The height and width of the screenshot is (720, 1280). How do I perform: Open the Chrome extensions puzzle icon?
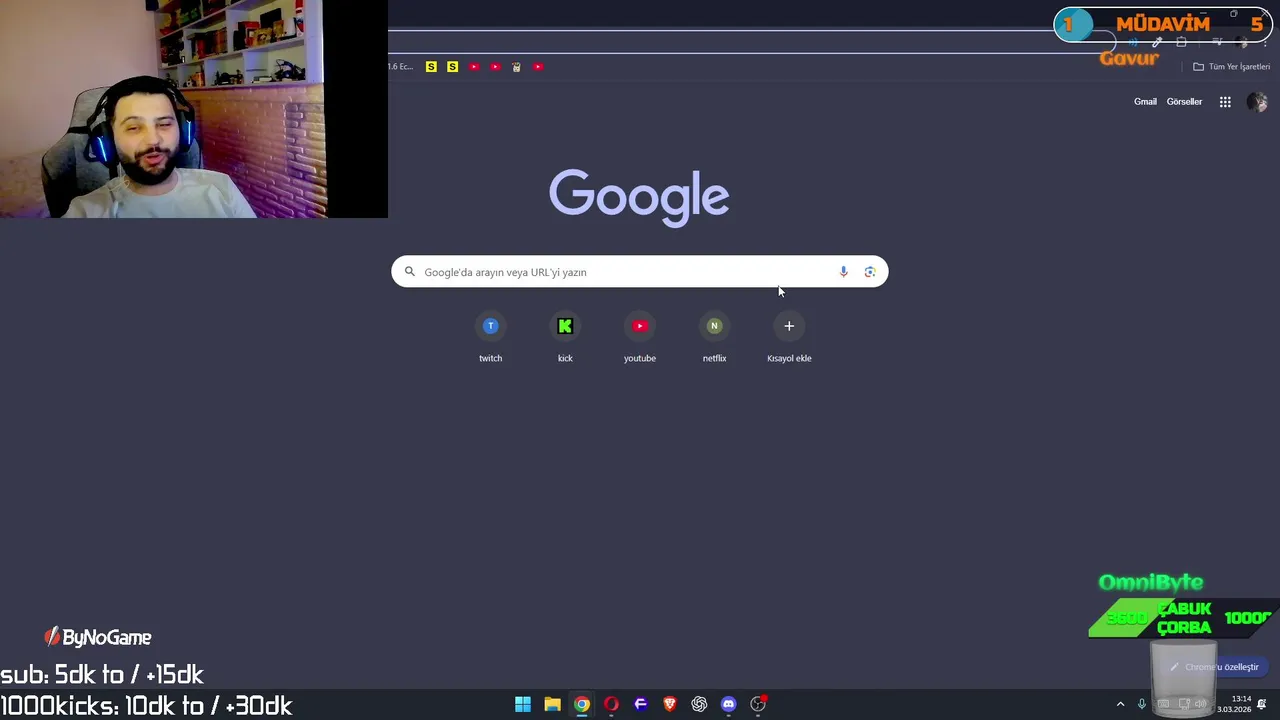tap(1181, 42)
